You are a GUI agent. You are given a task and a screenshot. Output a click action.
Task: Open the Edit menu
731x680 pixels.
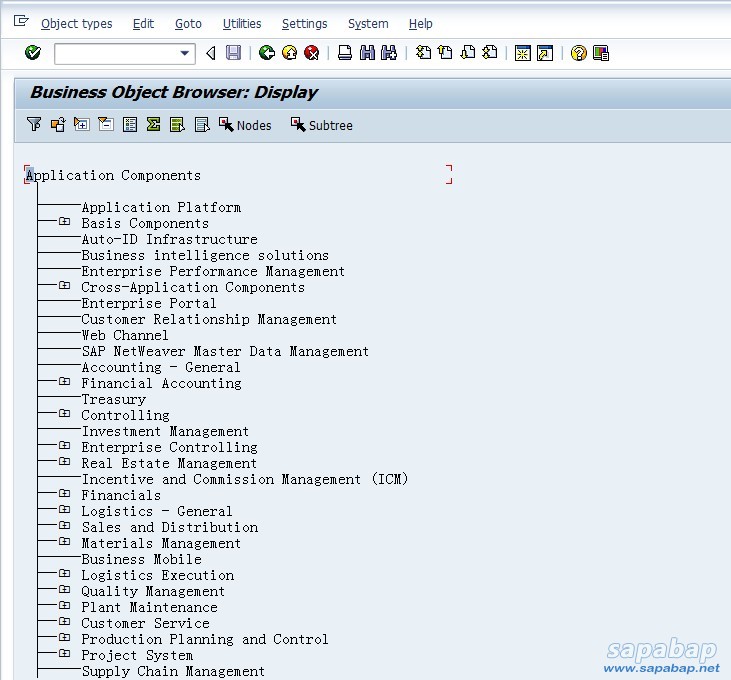(x=143, y=24)
